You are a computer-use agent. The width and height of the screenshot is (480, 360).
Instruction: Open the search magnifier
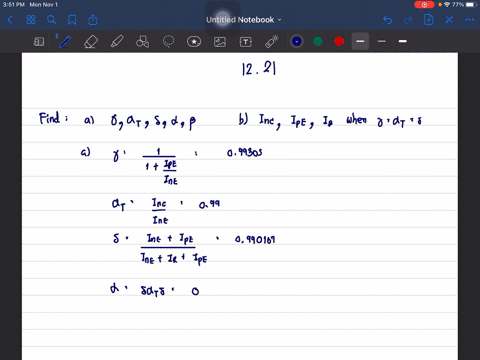(x=51, y=20)
